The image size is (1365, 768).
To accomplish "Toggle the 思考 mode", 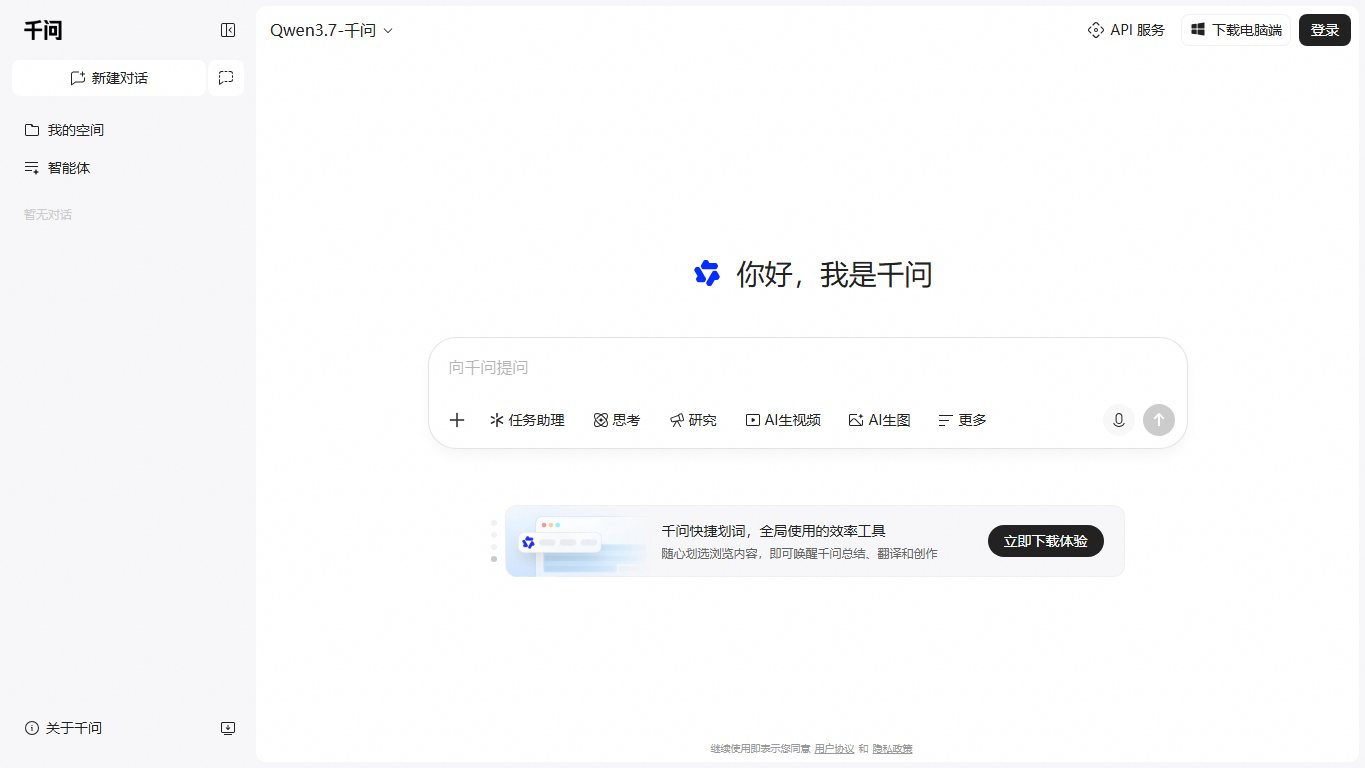I will [617, 420].
